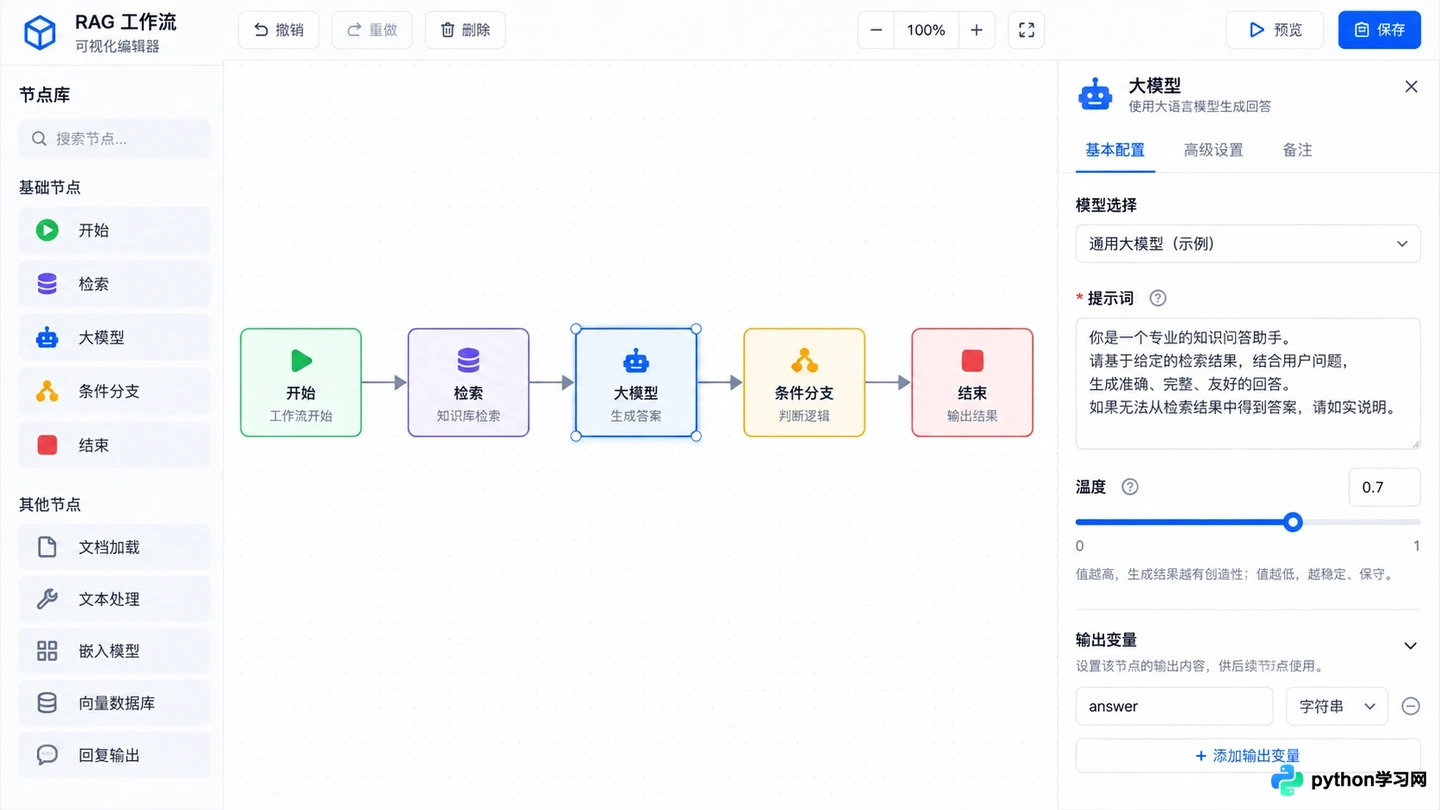Click the help icon next to 温度
Viewport: 1440px width, 810px height.
coord(1130,487)
